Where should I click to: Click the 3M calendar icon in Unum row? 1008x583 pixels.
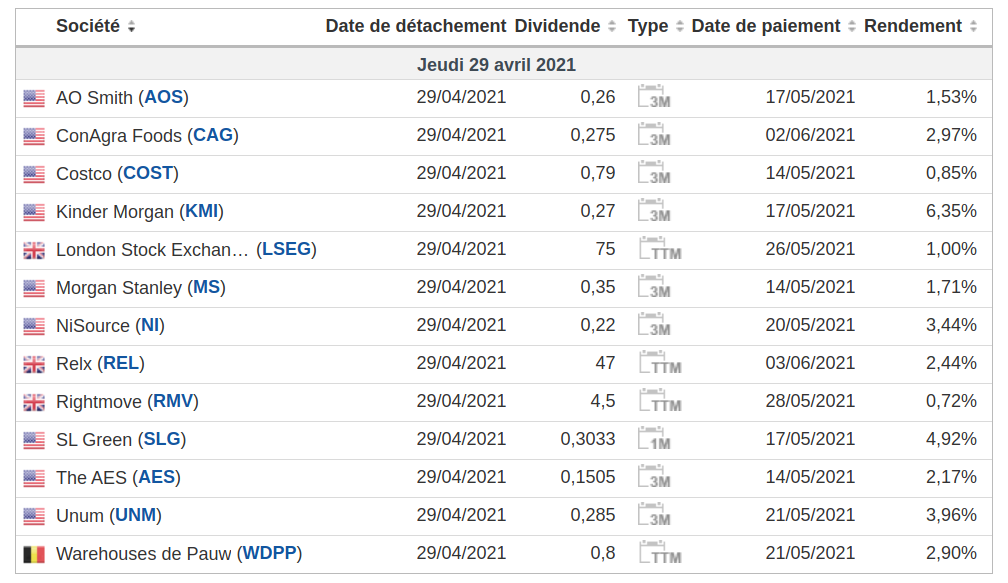click(654, 514)
